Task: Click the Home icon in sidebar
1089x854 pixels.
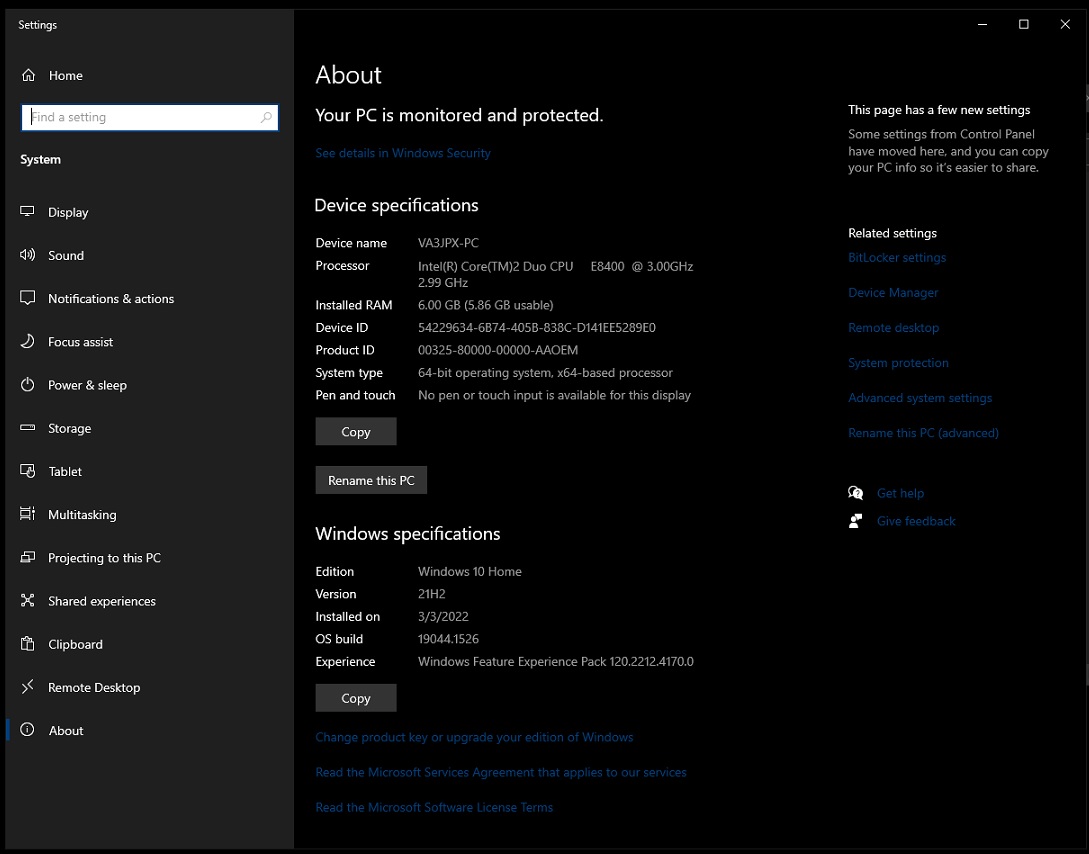Action: coord(28,76)
